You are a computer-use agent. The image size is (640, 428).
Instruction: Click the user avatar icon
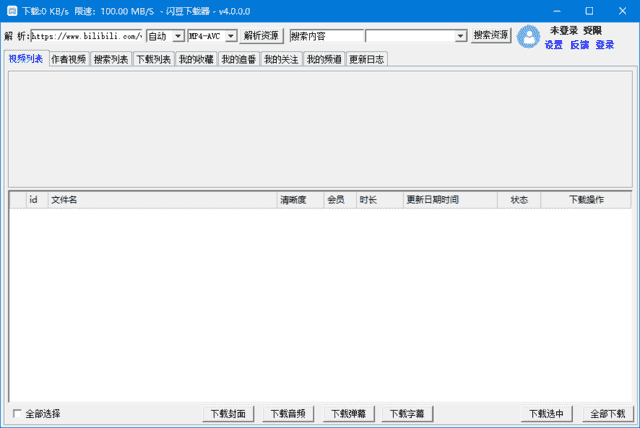click(x=528, y=37)
